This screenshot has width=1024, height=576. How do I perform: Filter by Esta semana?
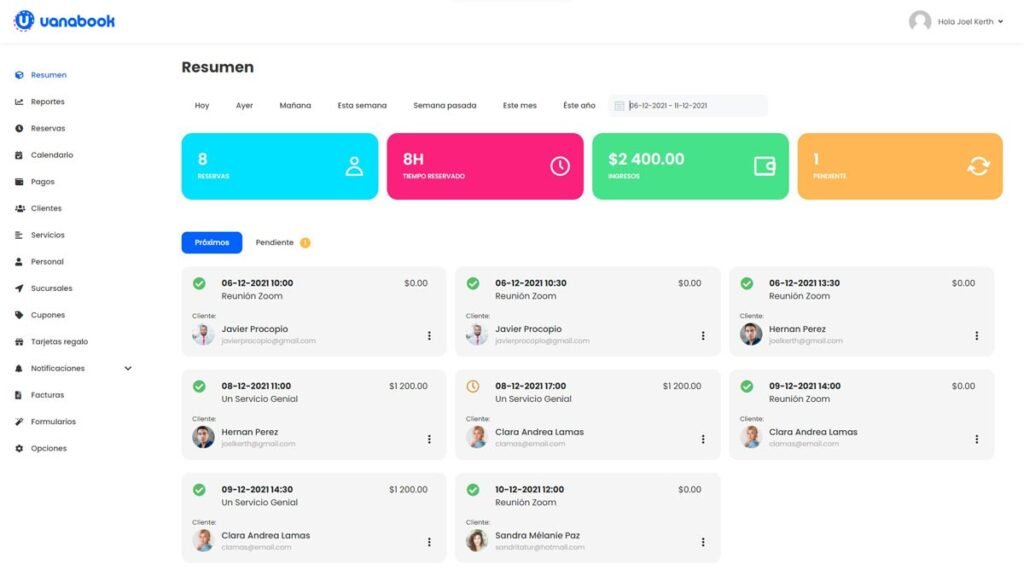point(362,106)
